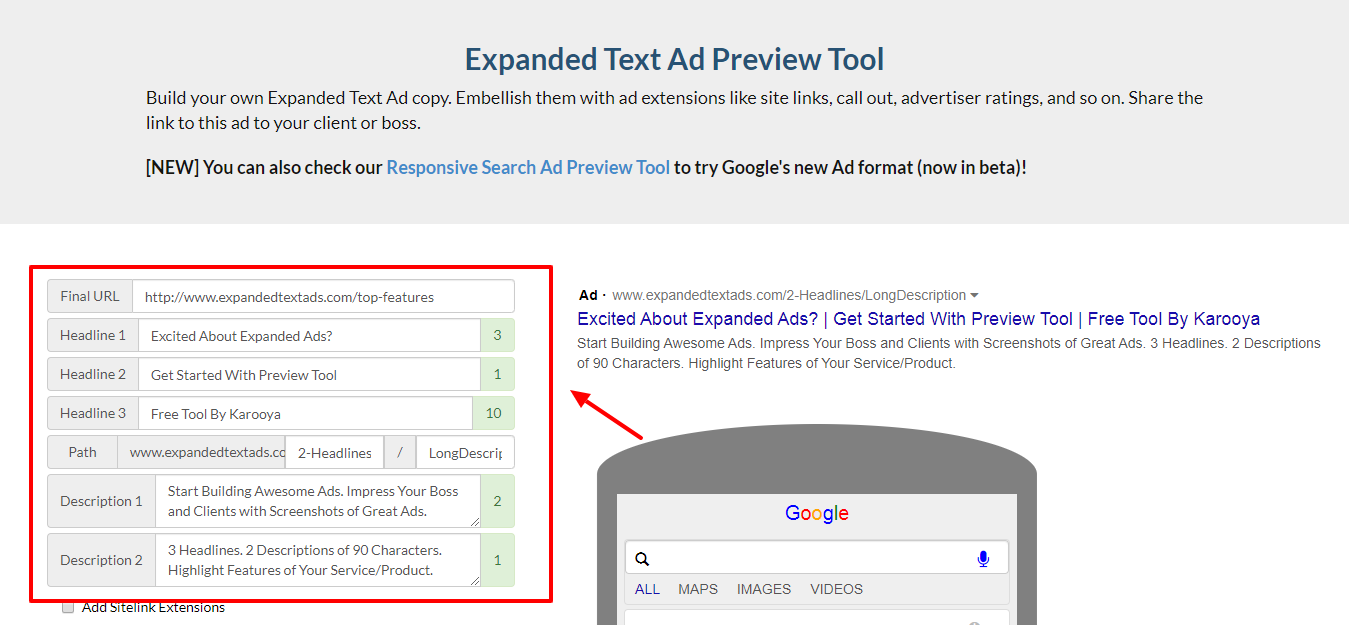Click the Headline 2 input field
The height and width of the screenshot is (625, 1349).
click(x=310, y=375)
